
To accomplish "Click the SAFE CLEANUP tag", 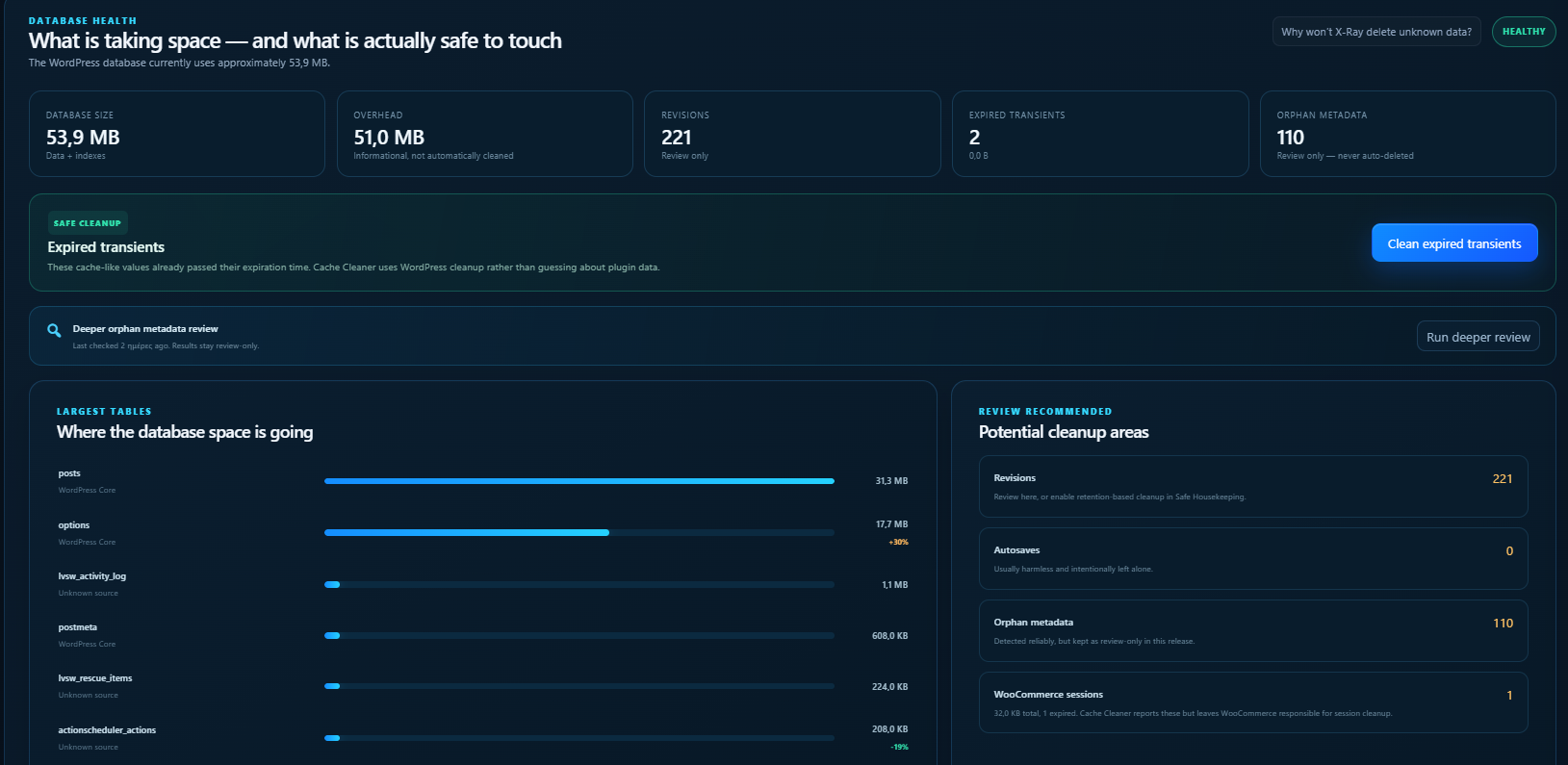I will click(x=88, y=223).
